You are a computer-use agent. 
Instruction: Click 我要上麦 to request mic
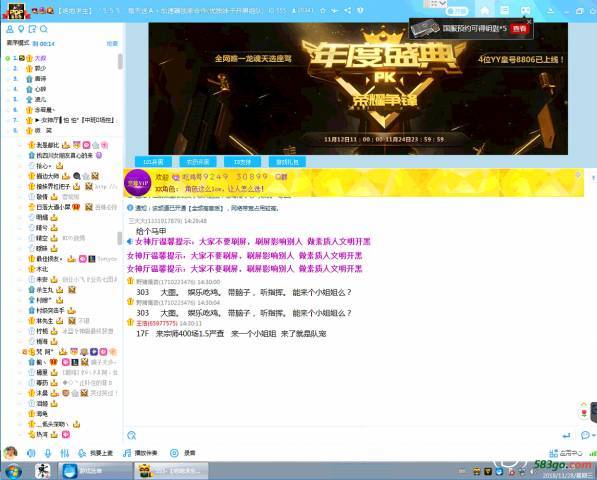[x=96, y=453]
